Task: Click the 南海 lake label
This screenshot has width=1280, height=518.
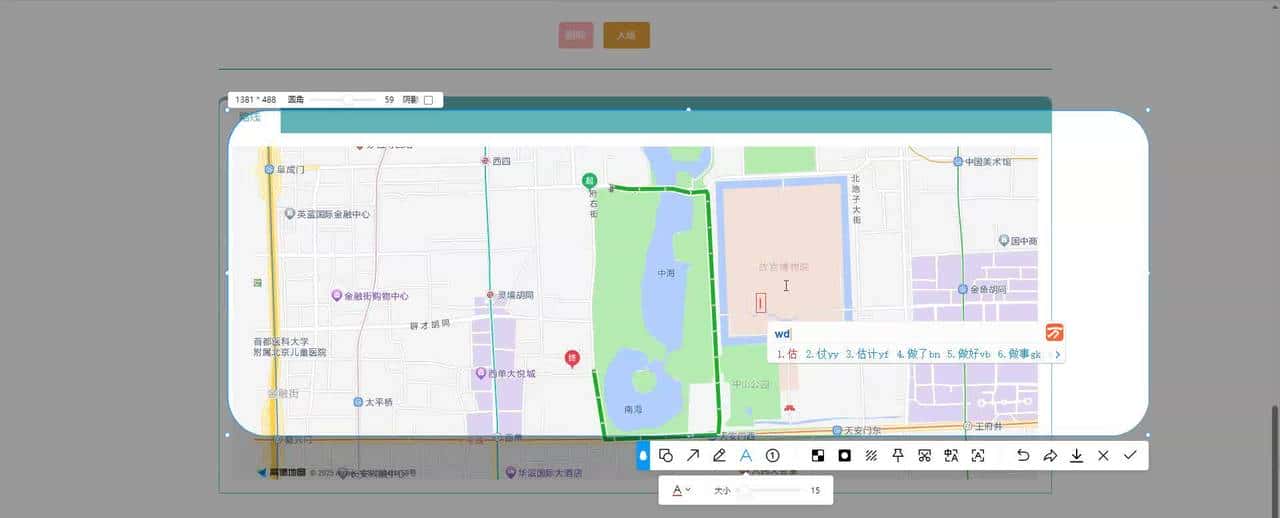Action: coord(634,410)
